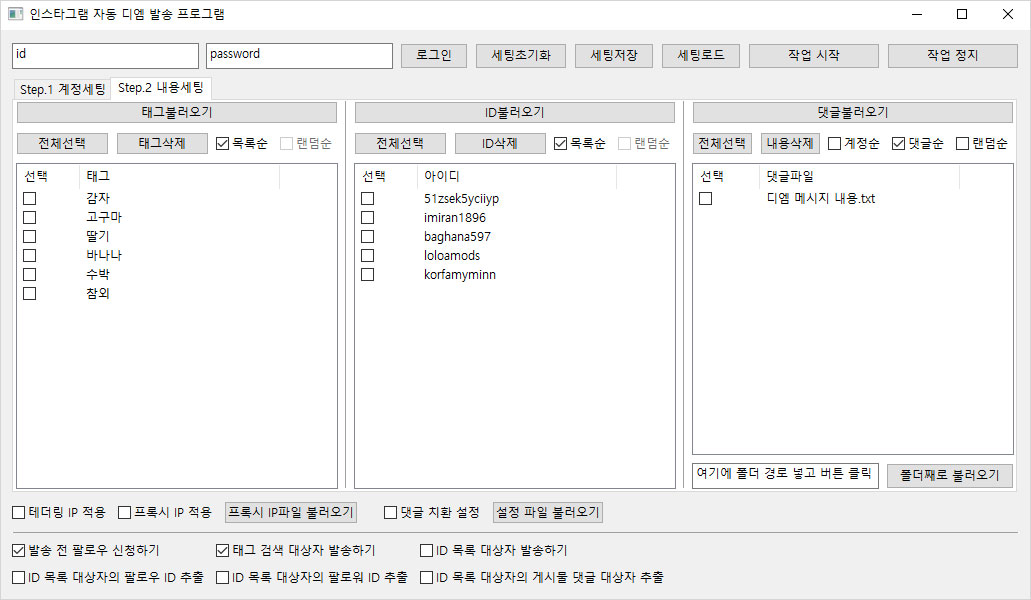Click the 태그불러오기 button
Screen dimensions: 1031x600
(177, 112)
